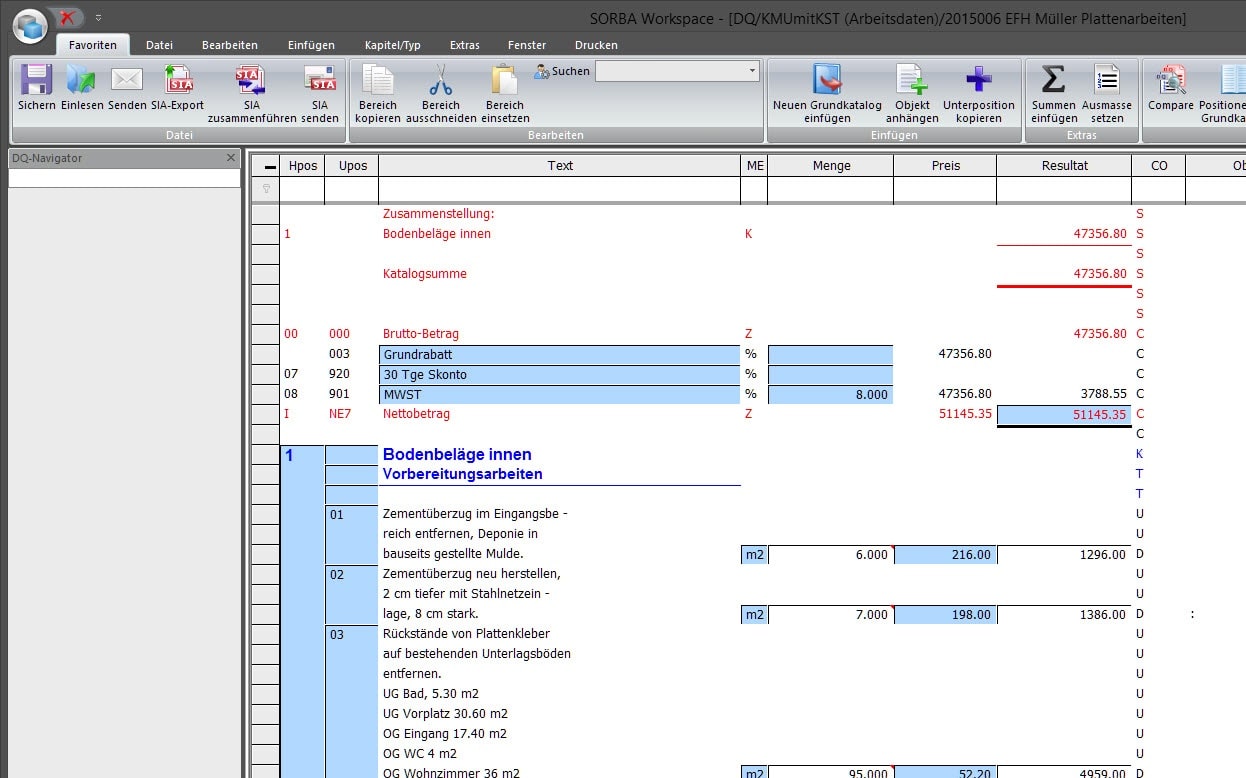The image size is (1246, 778).
Task: Click Neuen Grundkatalog einfügen icon
Action: (x=827, y=80)
